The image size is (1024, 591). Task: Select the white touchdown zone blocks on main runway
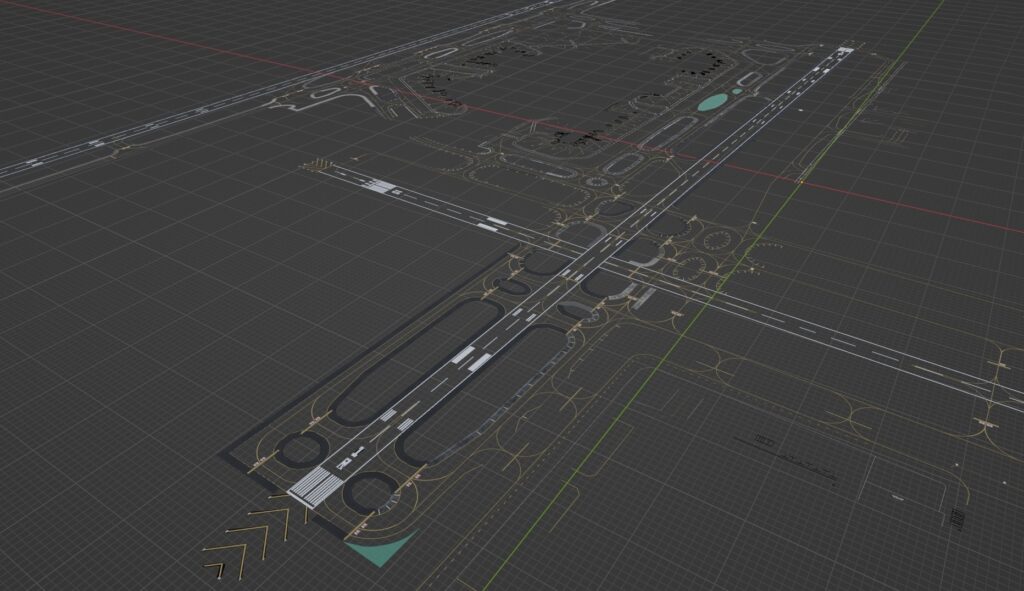(x=471, y=359)
